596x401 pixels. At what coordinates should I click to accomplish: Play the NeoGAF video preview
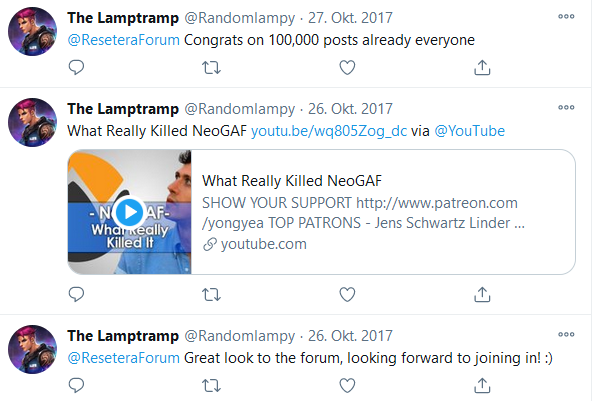[130, 212]
